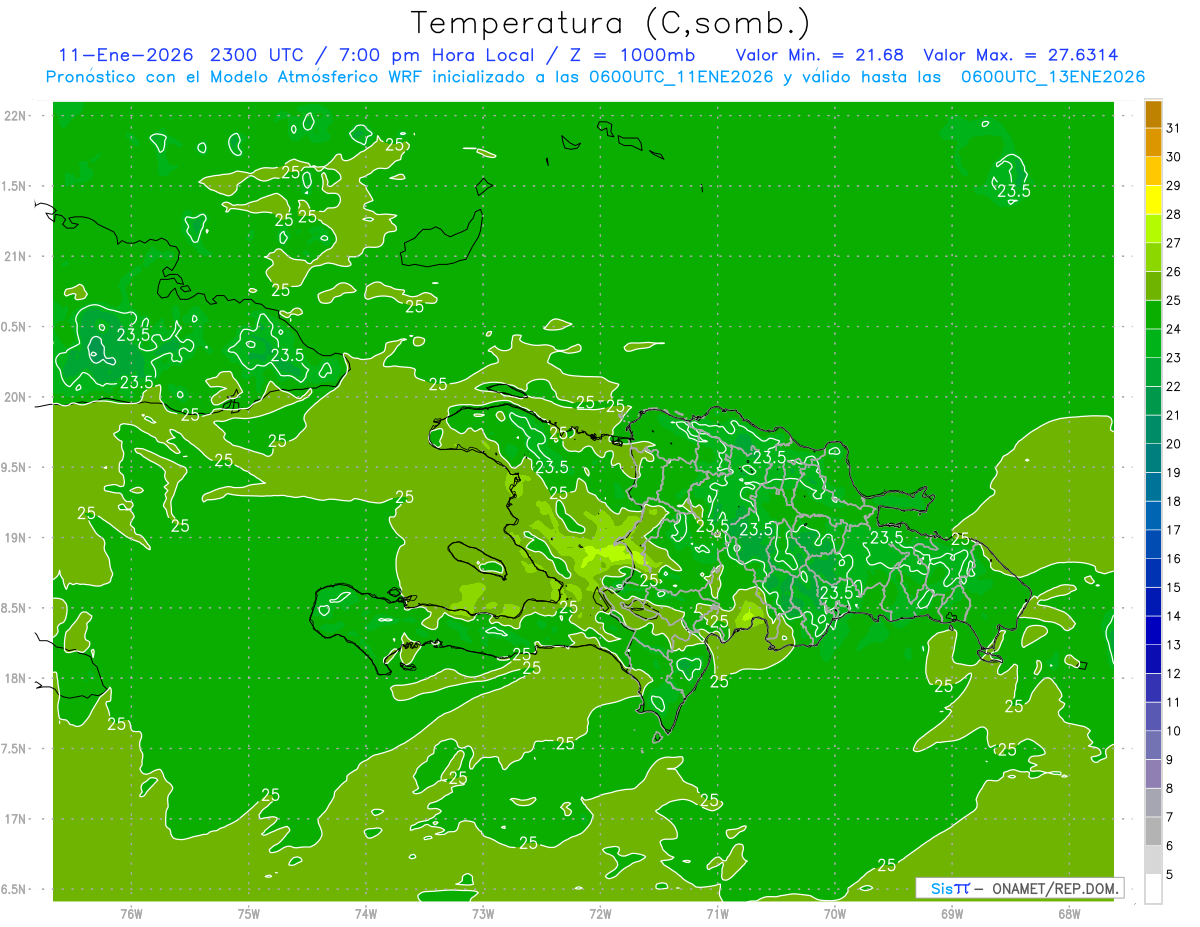Pick the lime swatch between 27 and 28
Viewport: 1200px width, 927px height.
[x=1153, y=229]
